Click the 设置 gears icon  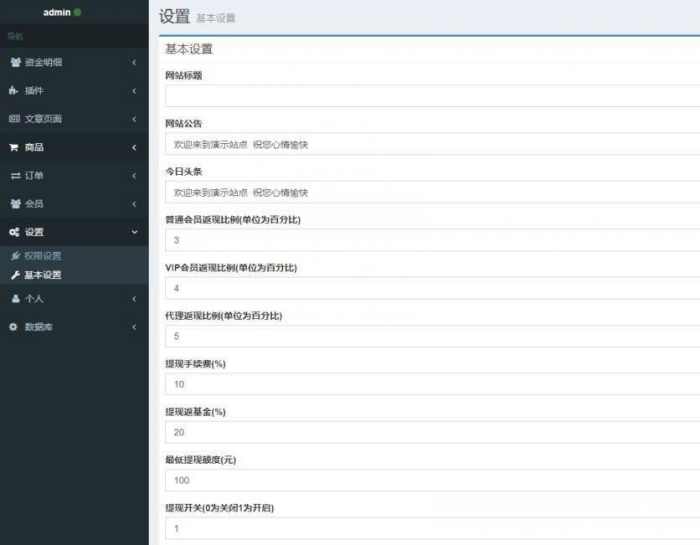tap(14, 232)
